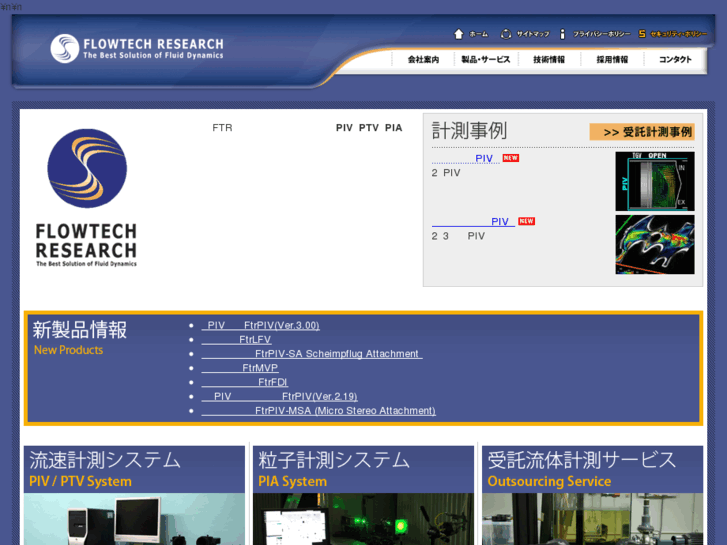Click the 受託計測事例 orange button

click(642, 132)
